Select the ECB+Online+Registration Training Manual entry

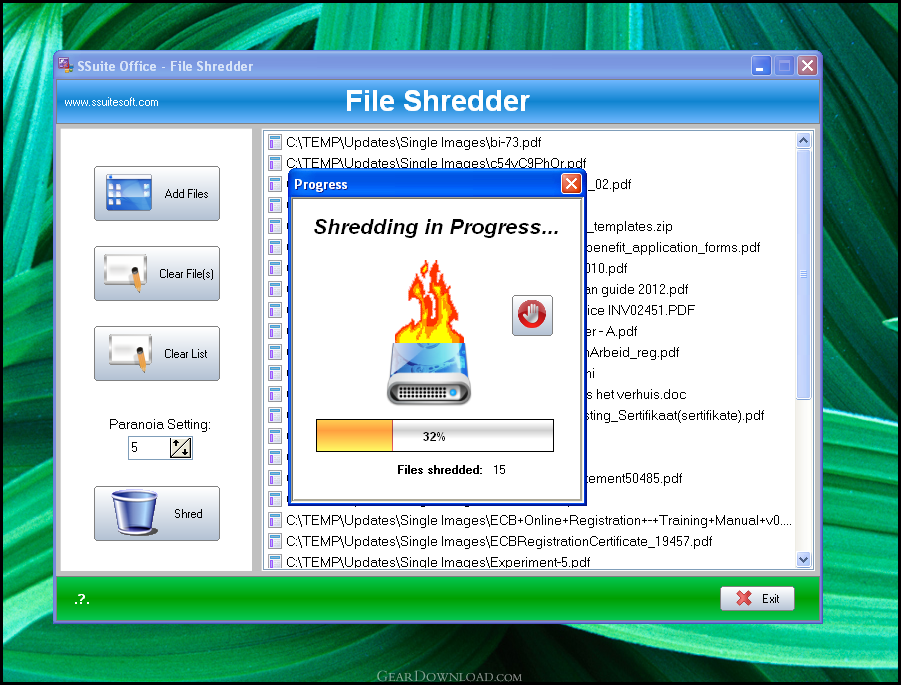tap(538, 521)
